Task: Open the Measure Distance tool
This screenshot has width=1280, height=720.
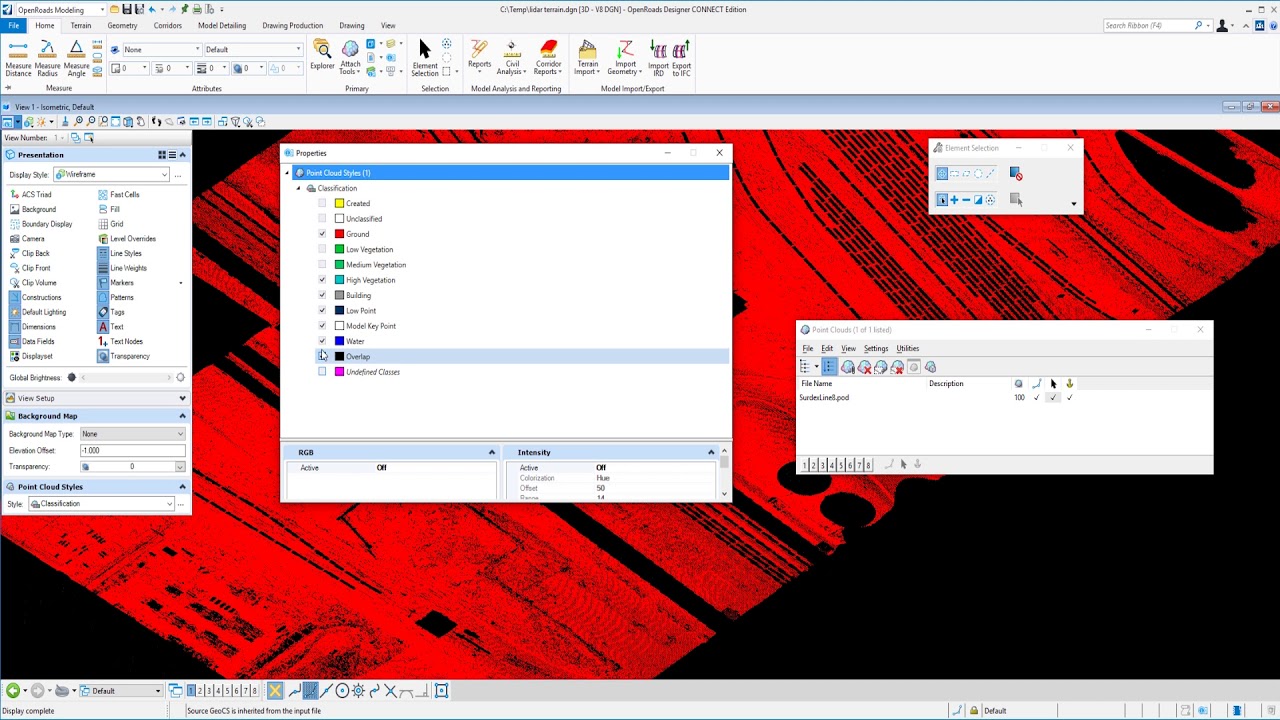Action: point(18,58)
